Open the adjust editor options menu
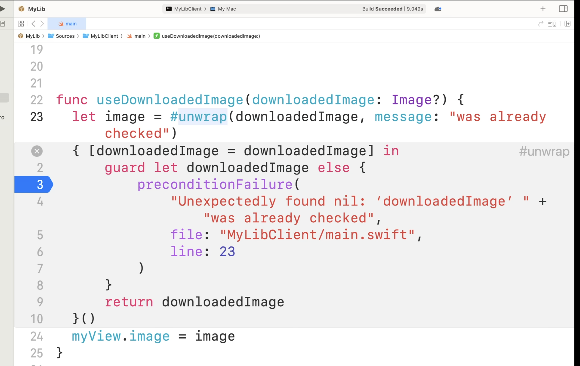Viewport: 580px width, 366px height. 552,24
